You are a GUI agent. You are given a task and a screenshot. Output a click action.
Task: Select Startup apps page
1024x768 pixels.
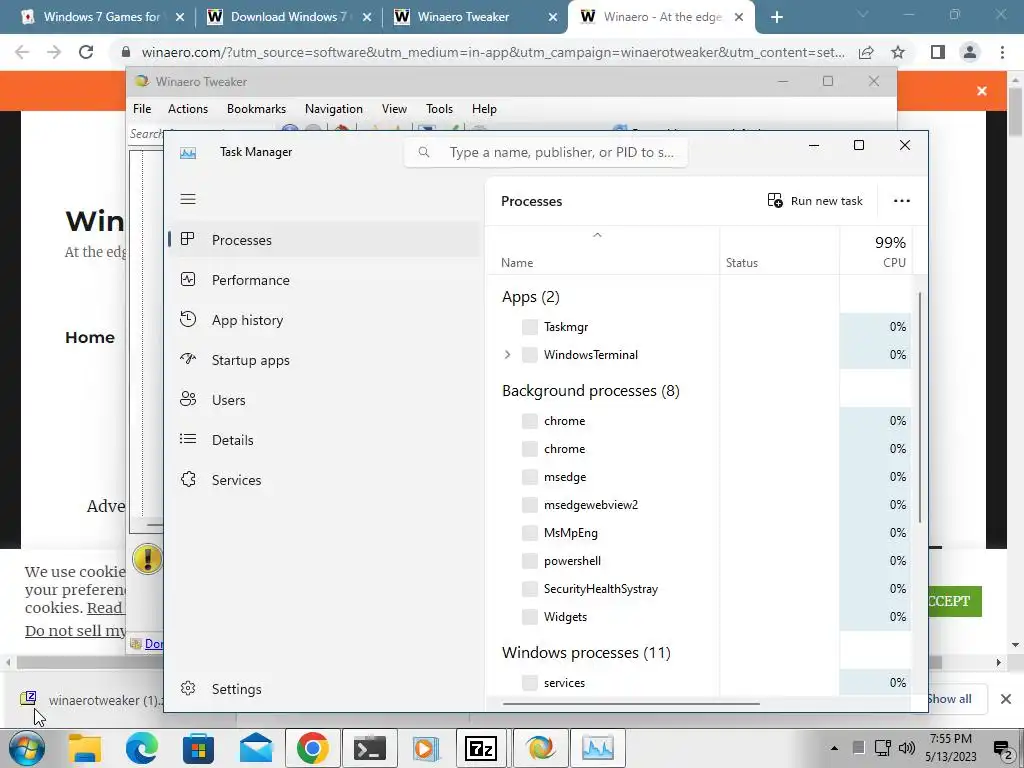coord(324,360)
